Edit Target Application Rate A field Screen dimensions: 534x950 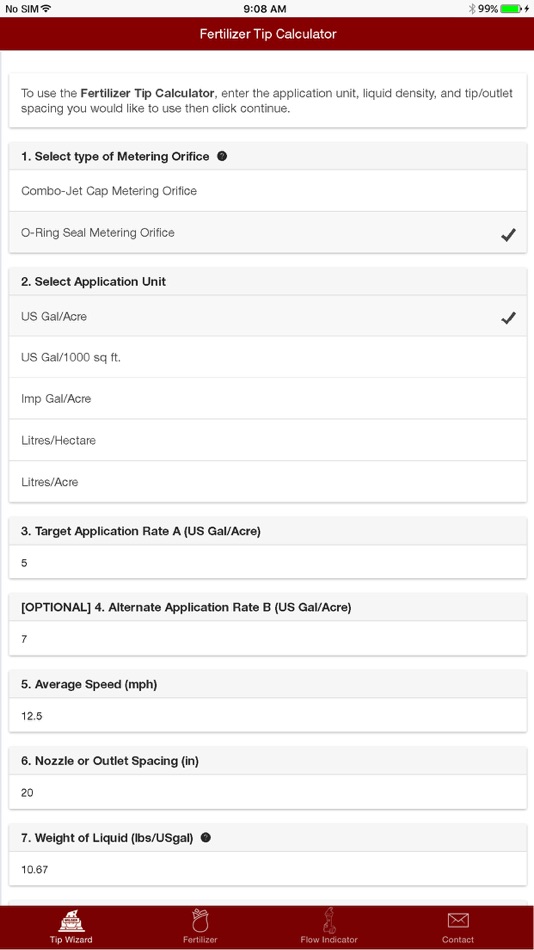267,562
